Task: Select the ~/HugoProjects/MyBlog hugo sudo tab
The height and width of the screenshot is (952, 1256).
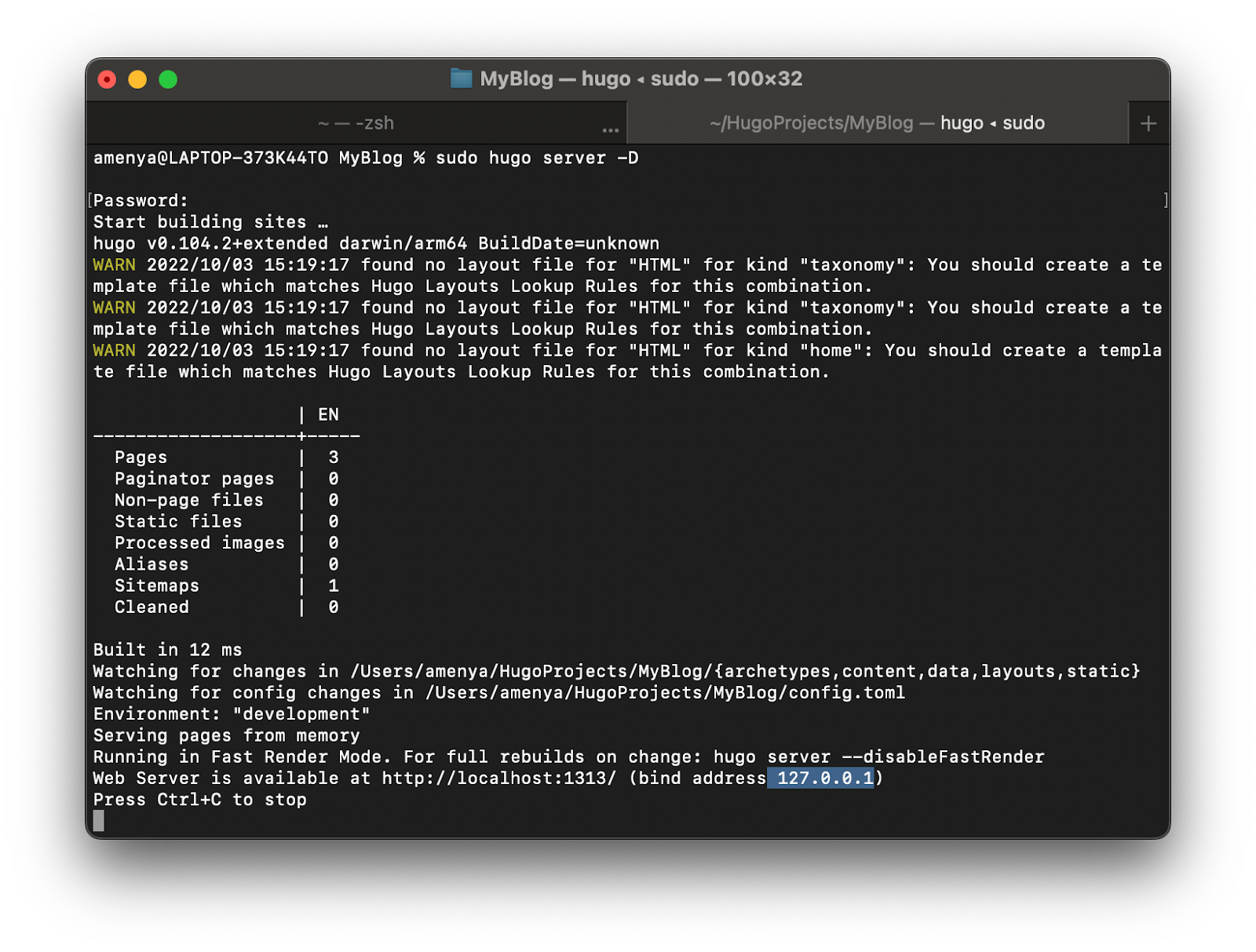Action: click(878, 123)
